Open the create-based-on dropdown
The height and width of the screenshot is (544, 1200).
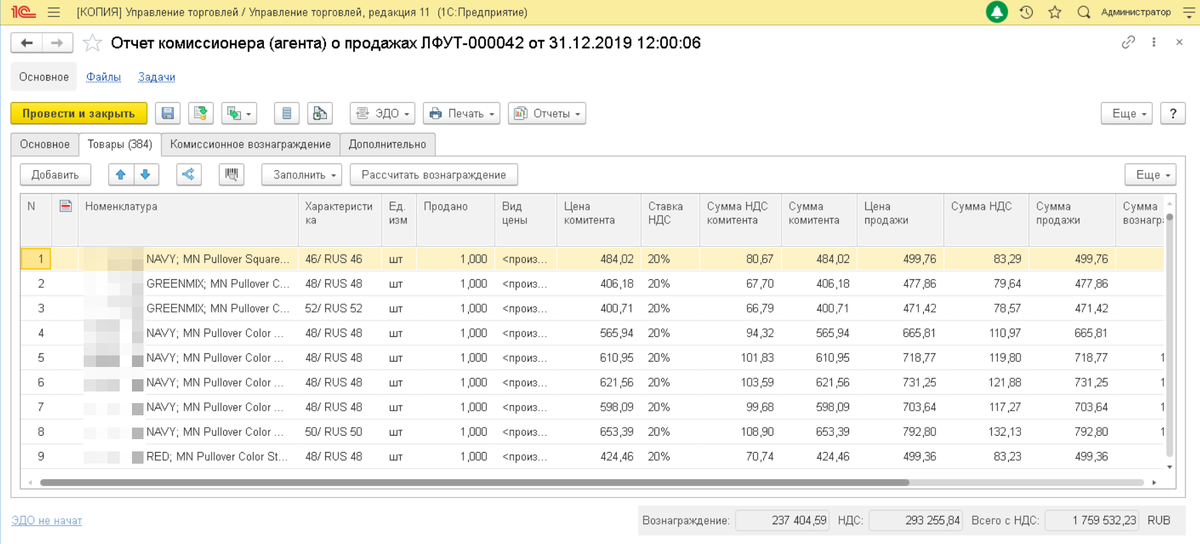point(240,113)
